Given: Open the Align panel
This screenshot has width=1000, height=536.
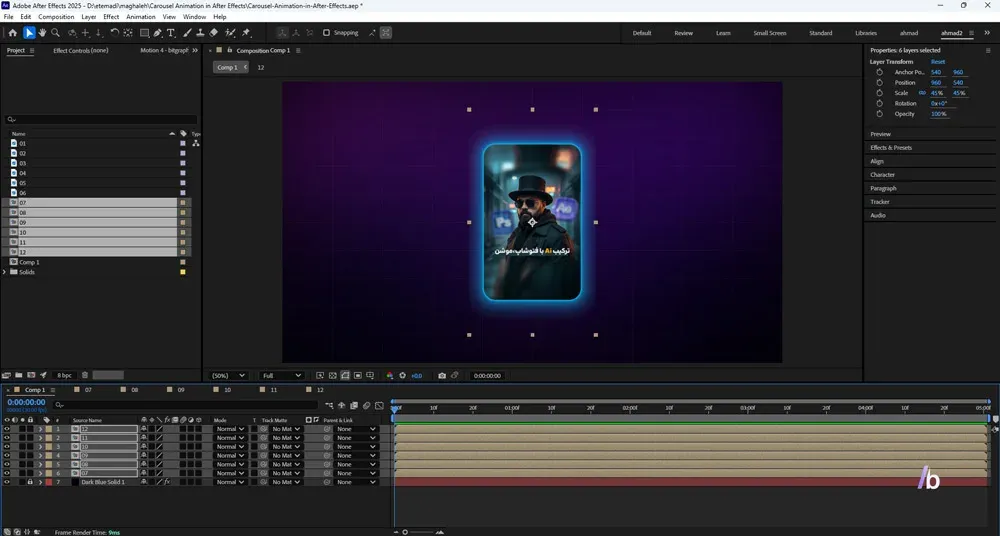Looking at the screenshot, I should [877, 161].
